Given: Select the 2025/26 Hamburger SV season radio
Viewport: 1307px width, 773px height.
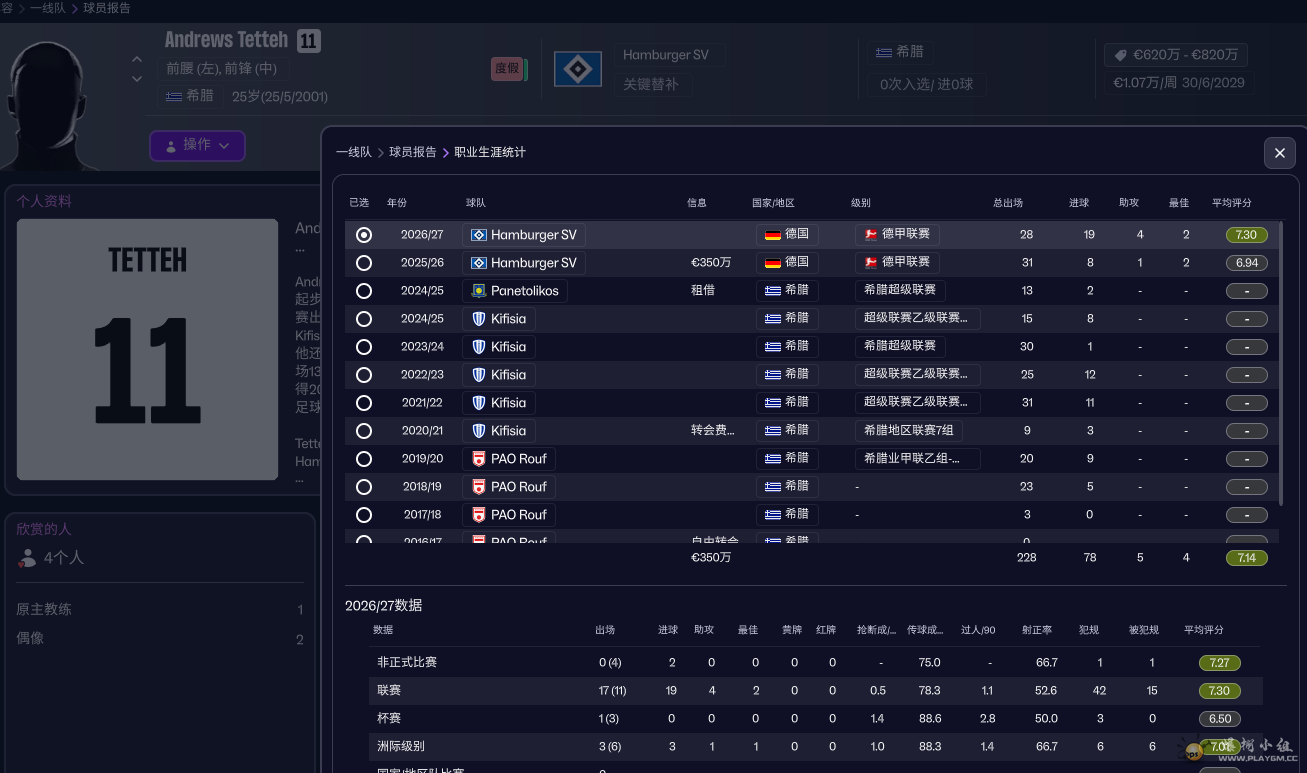Looking at the screenshot, I should pyautogui.click(x=364, y=263).
